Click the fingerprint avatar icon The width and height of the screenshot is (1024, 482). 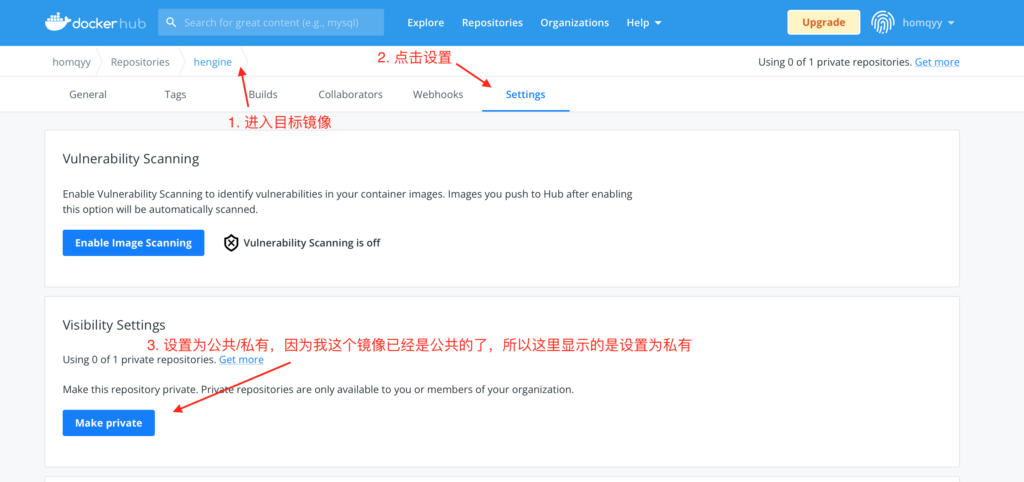(883, 23)
